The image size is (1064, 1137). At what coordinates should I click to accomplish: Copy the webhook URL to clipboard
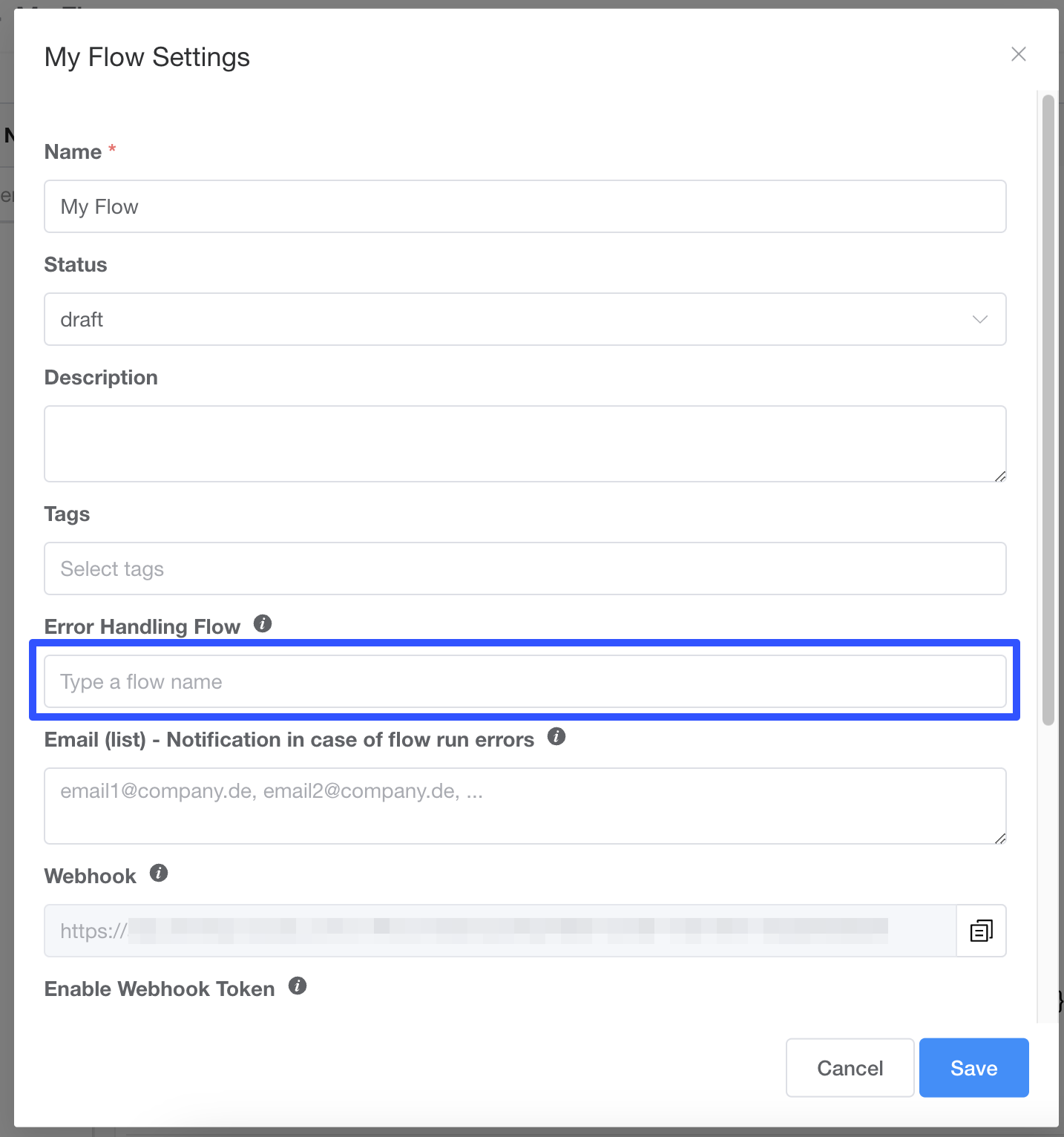tap(981, 931)
